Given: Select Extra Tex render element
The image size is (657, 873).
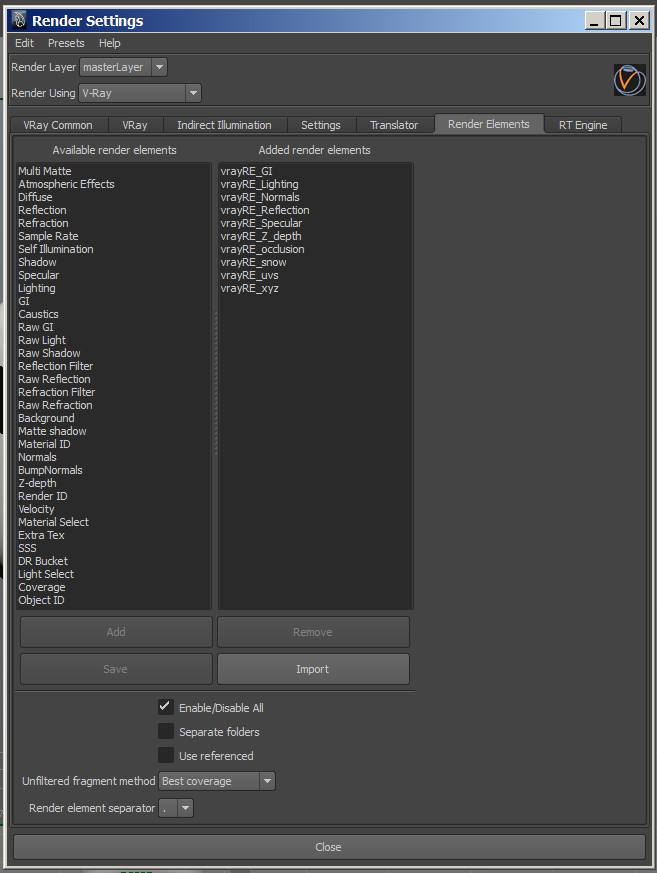Looking at the screenshot, I should click(x=41, y=535).
